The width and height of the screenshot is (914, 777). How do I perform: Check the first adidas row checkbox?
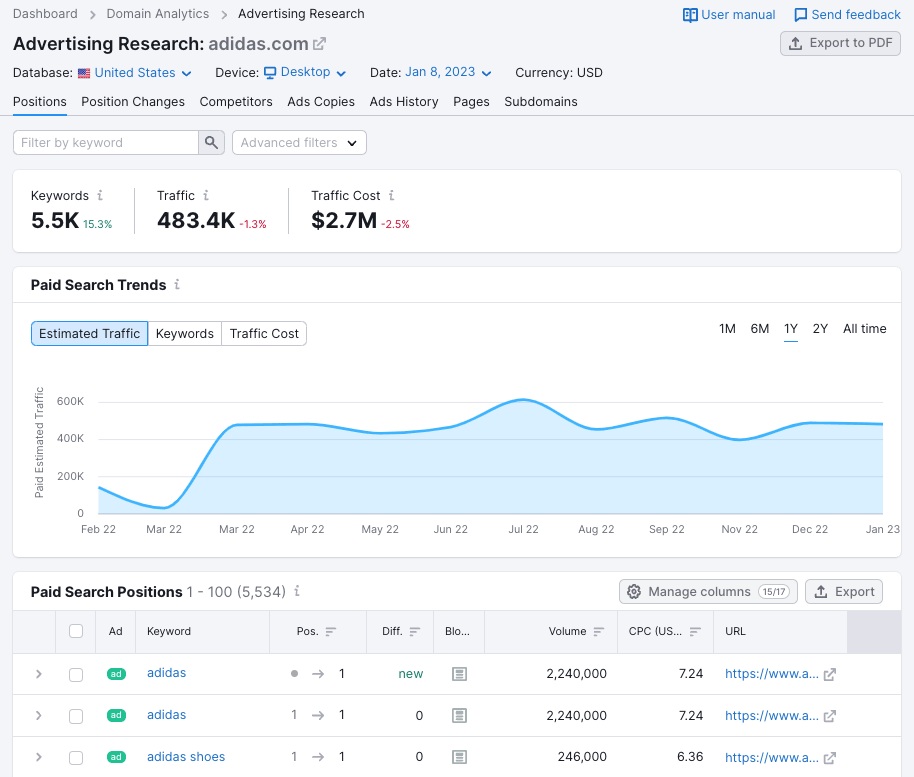click(76, 674)
